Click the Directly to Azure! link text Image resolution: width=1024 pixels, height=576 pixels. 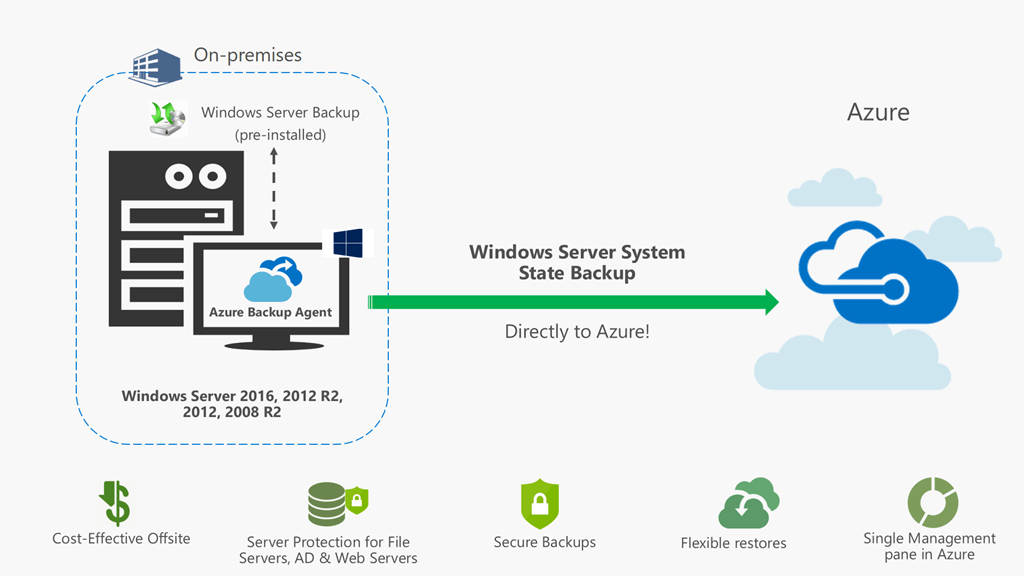(577, 331)
